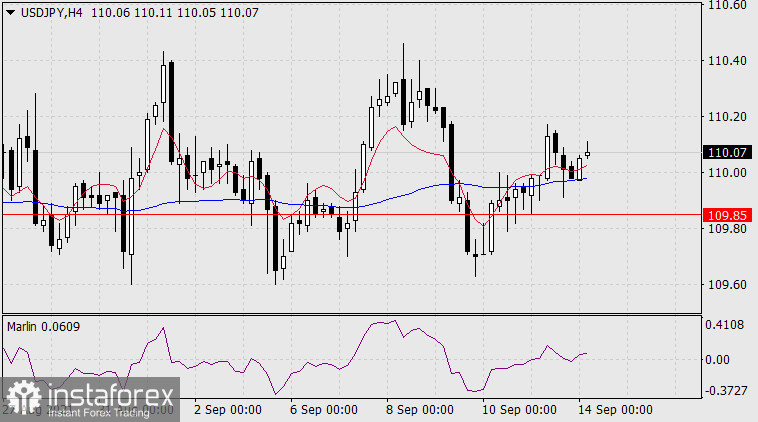Click the 8 Sep 00:00 time label

[x=420, y=410]
